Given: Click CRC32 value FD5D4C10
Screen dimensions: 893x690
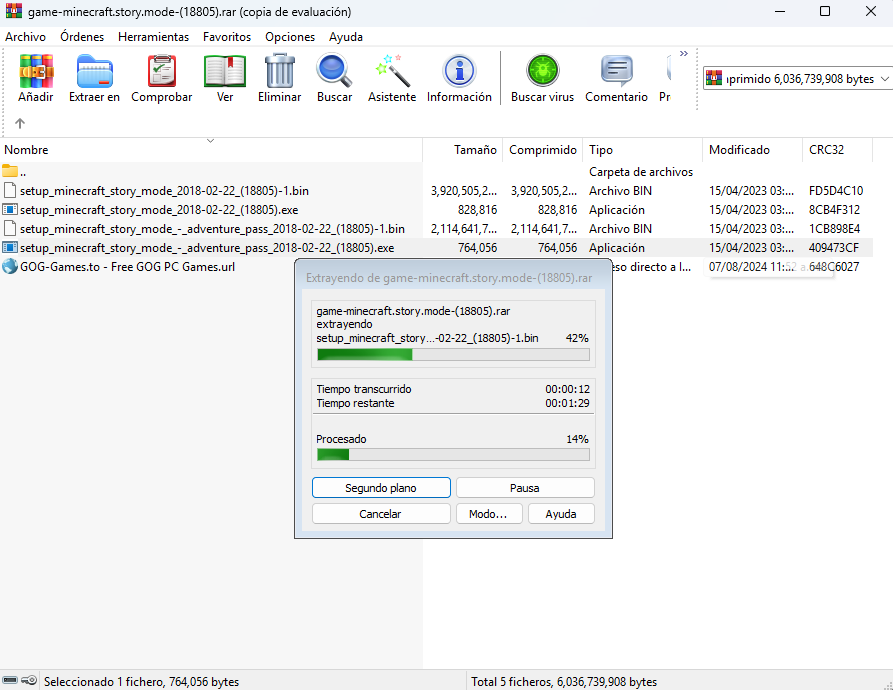Looking at the screenshot, I should click(x=835, y=191).
